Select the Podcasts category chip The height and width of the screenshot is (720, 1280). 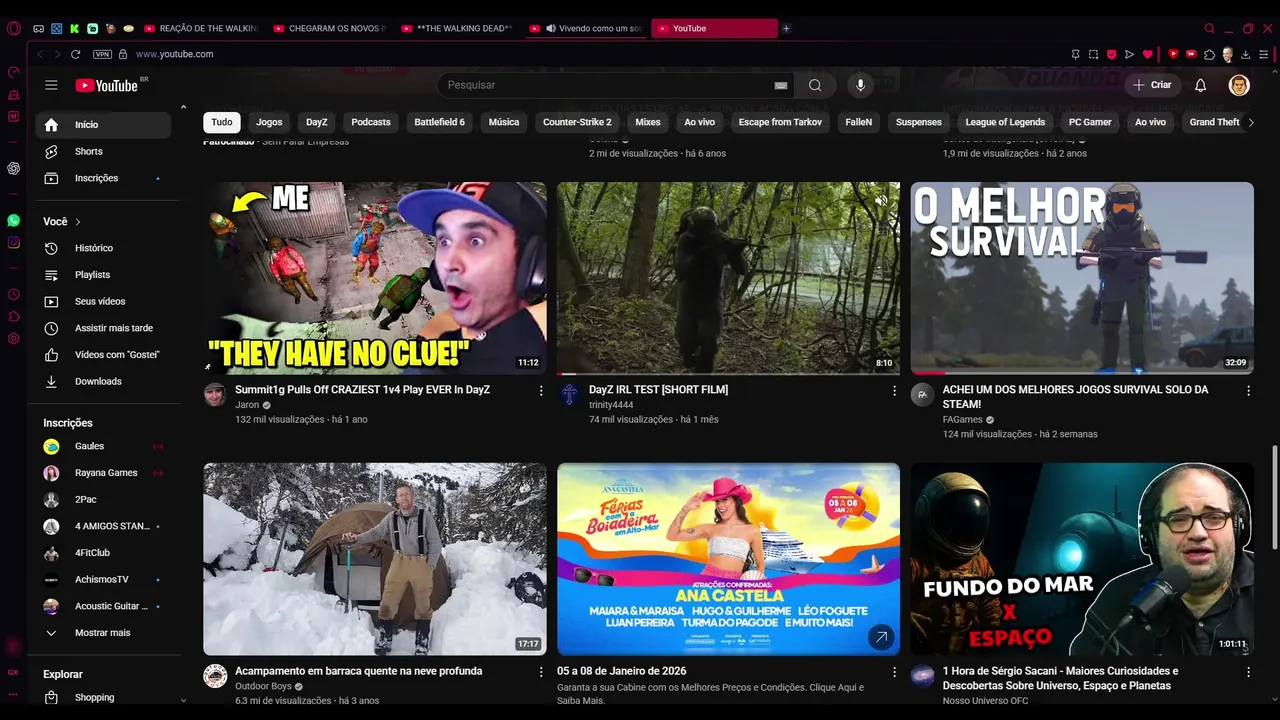371,122
